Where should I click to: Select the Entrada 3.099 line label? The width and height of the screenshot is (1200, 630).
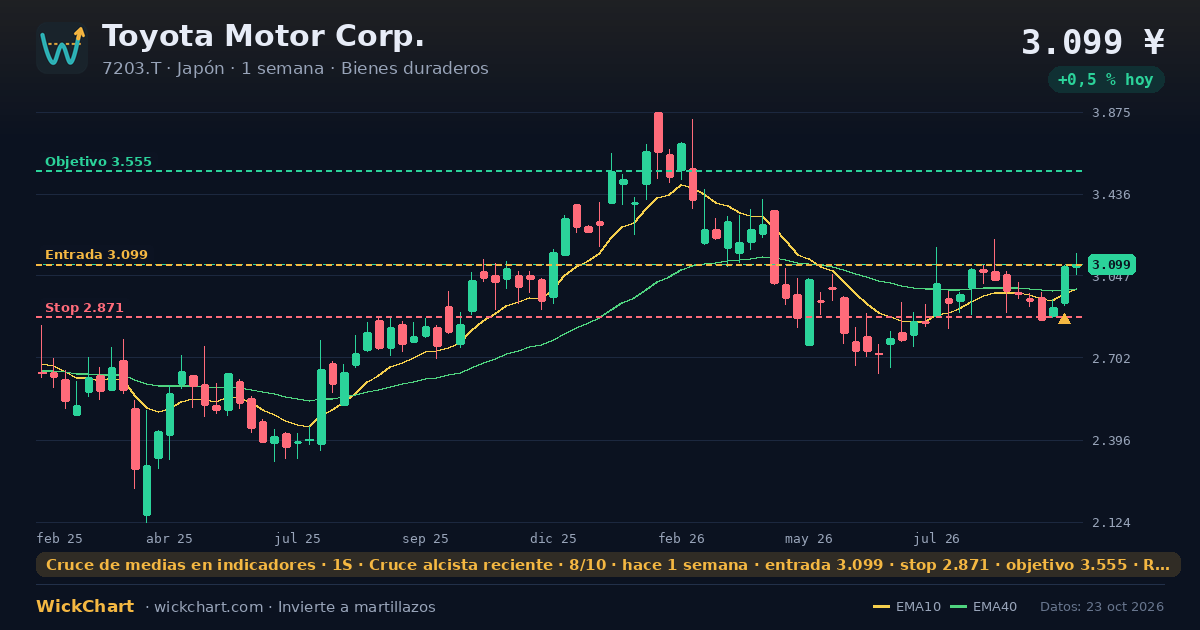[x=96, y=255]
